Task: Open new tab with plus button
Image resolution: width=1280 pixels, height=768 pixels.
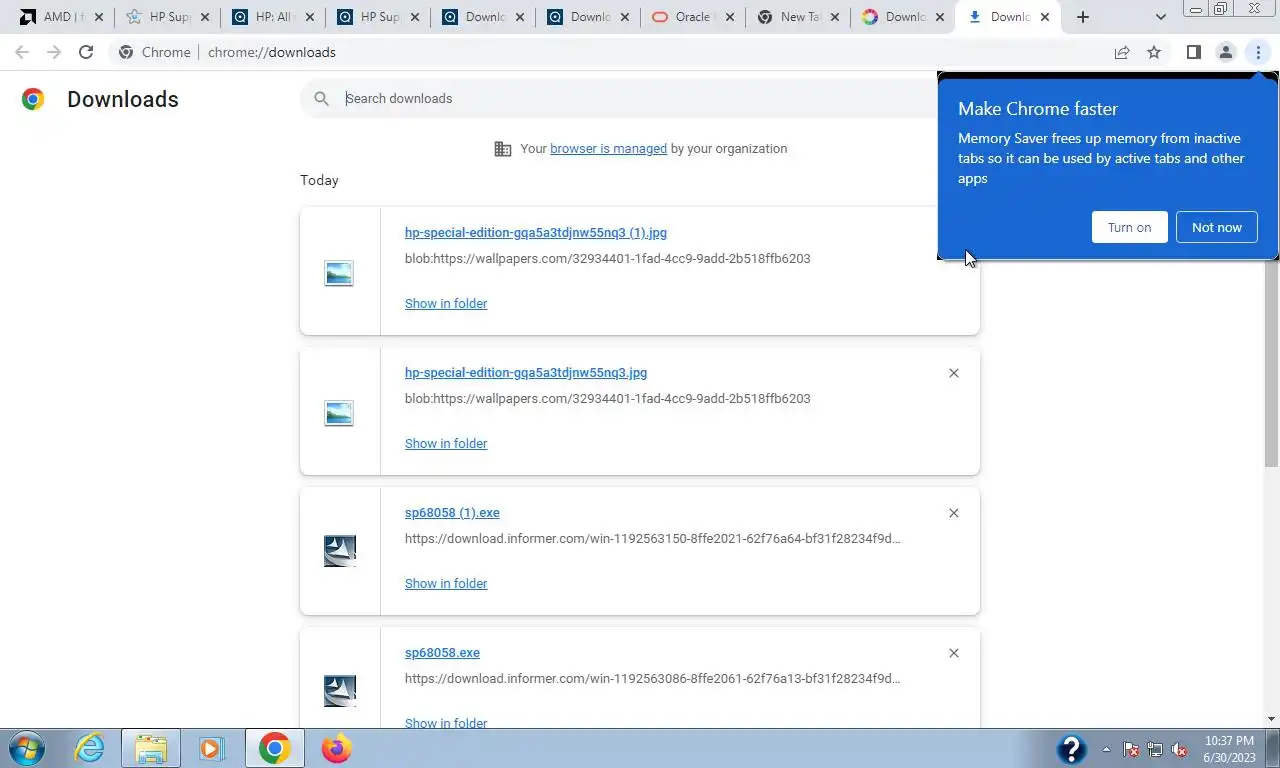Action: 1082,17
